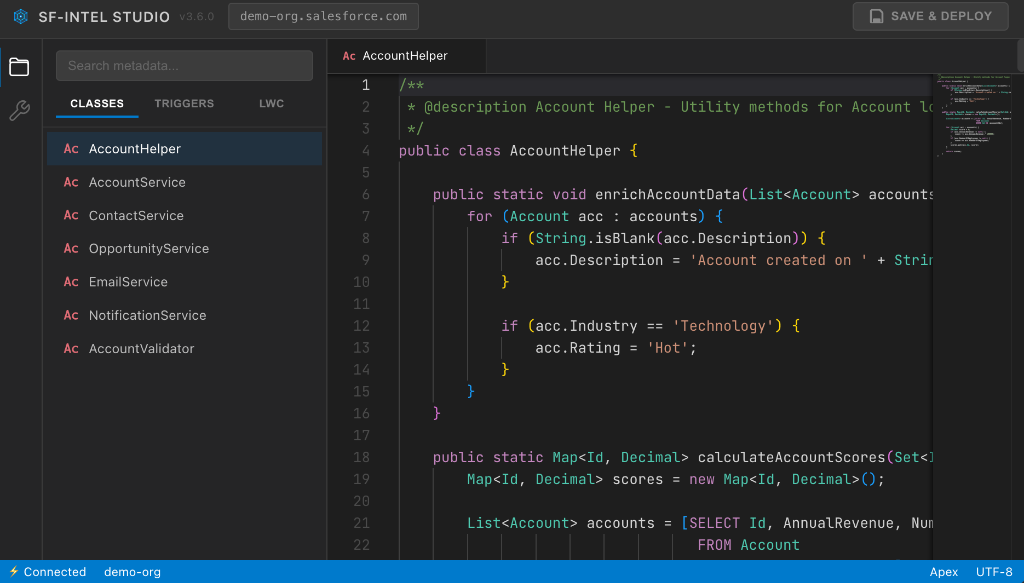This screenshot has height=583, width=1024.
Task: Open the files panel in the left rail
Action: [19, 66]
